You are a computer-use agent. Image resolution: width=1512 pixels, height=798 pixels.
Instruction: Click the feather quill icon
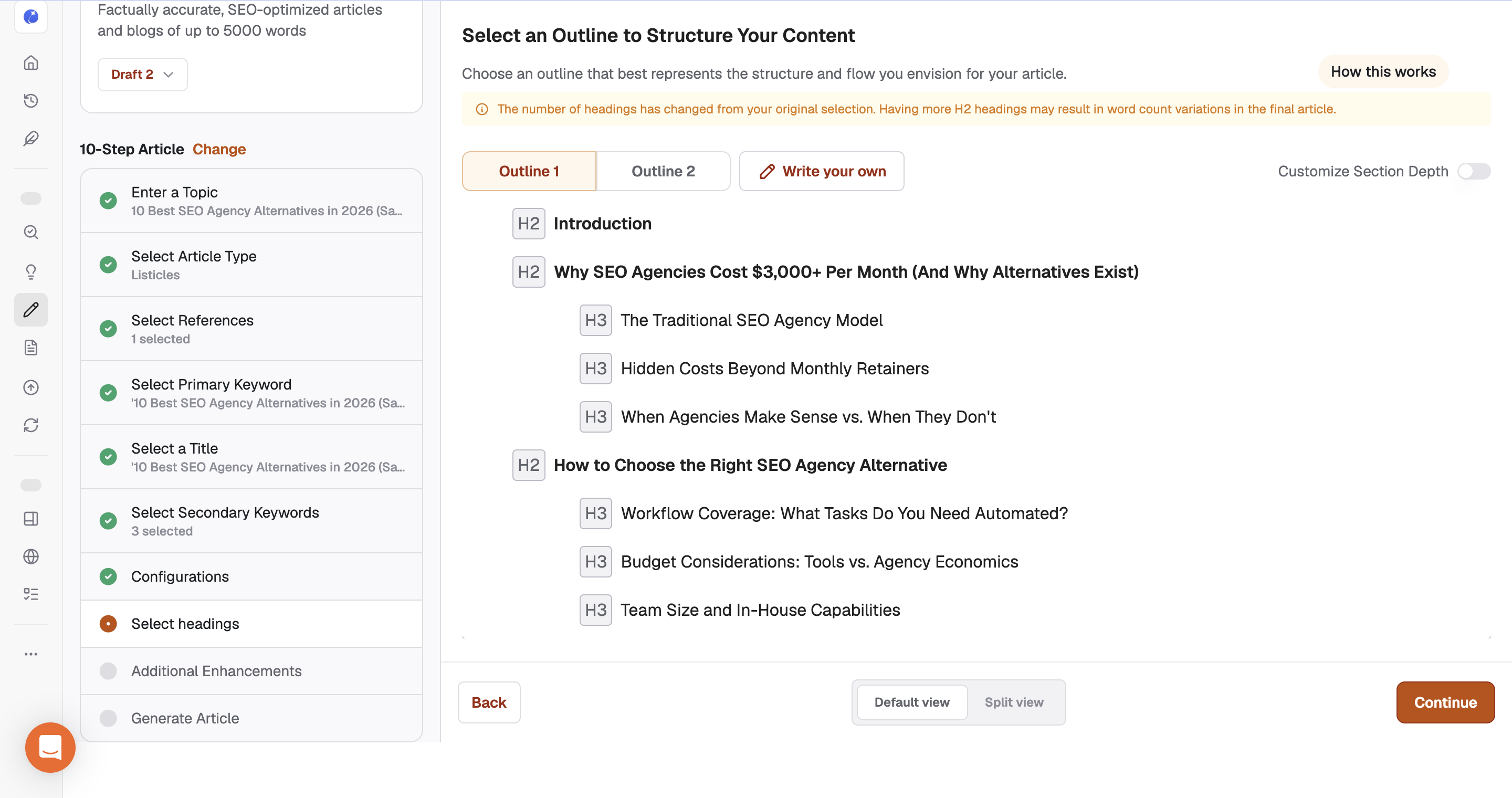coord(31,139)
